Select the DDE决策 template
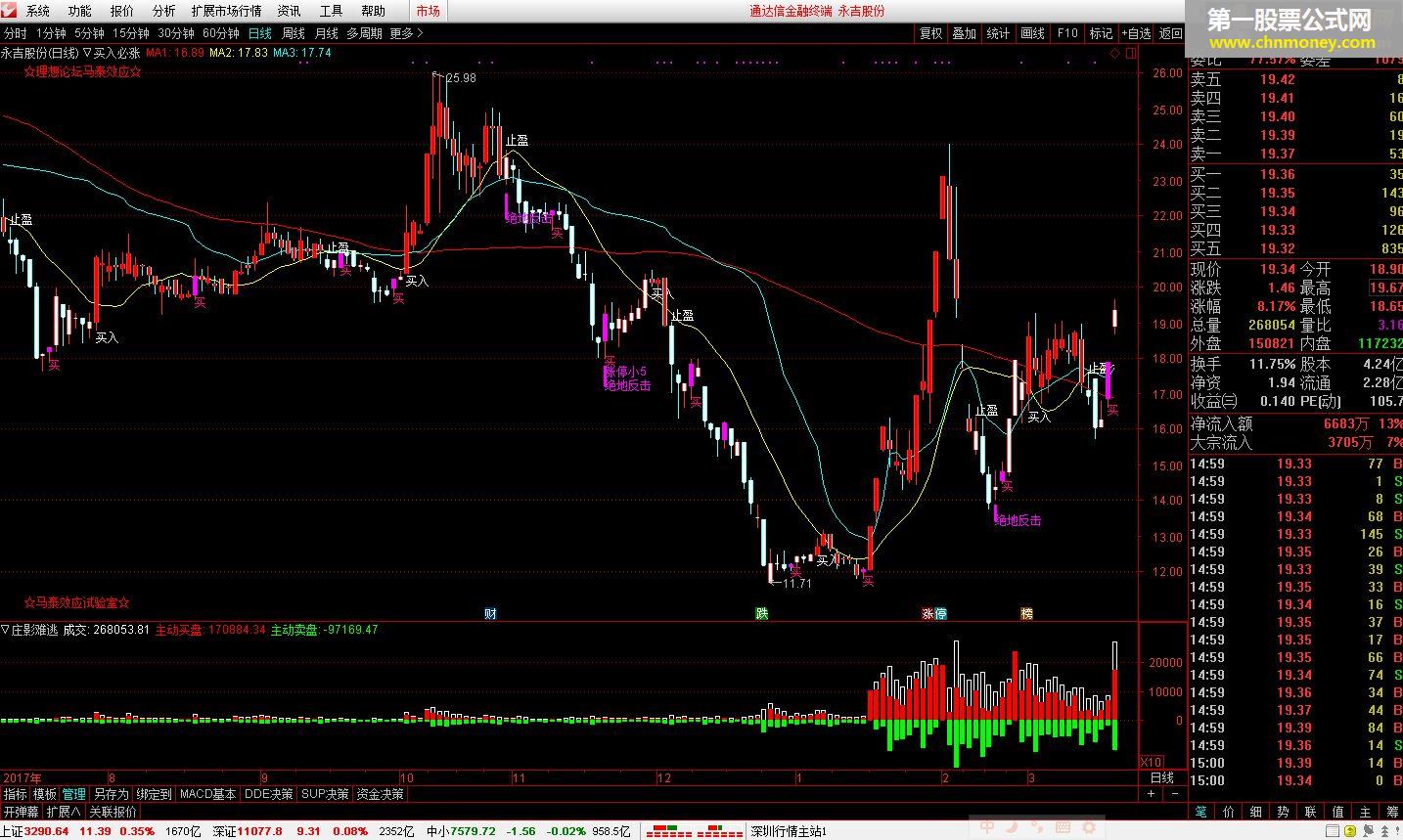Viewport: 1403px width, 840px height. [269, 794]
